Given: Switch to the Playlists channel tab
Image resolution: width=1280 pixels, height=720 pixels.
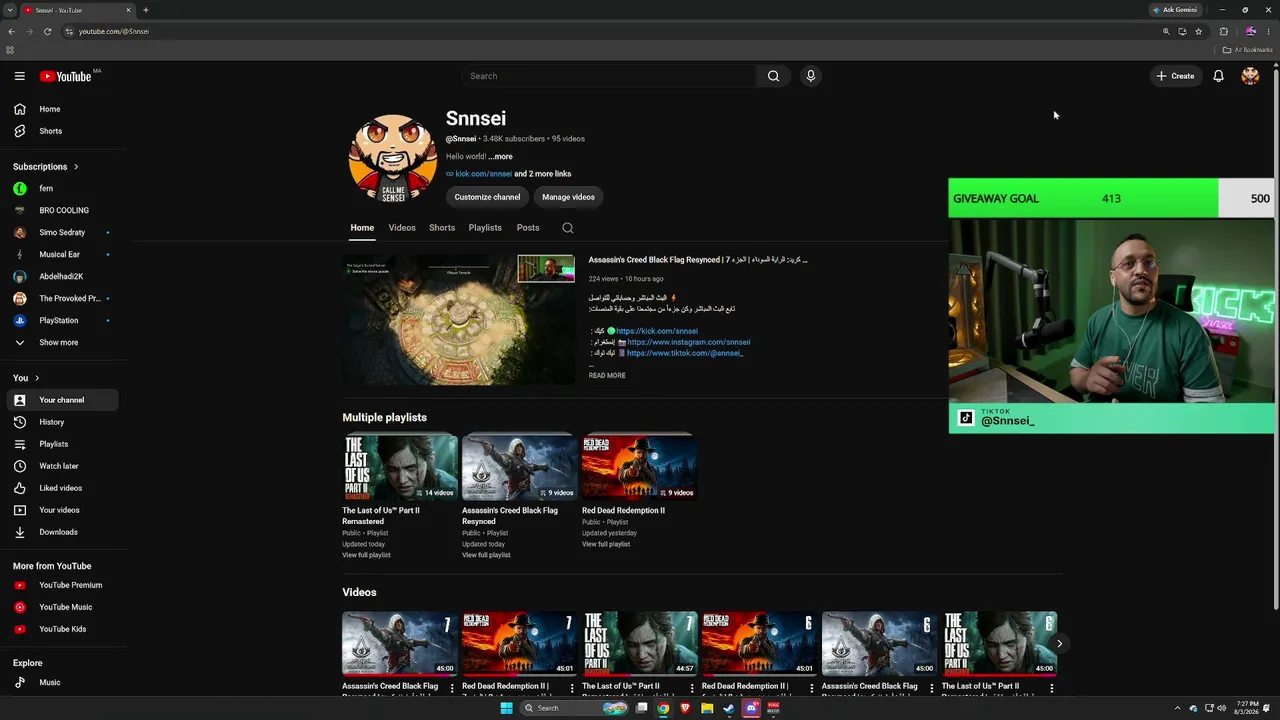Looking at the screenshot, I should [485, 228].
